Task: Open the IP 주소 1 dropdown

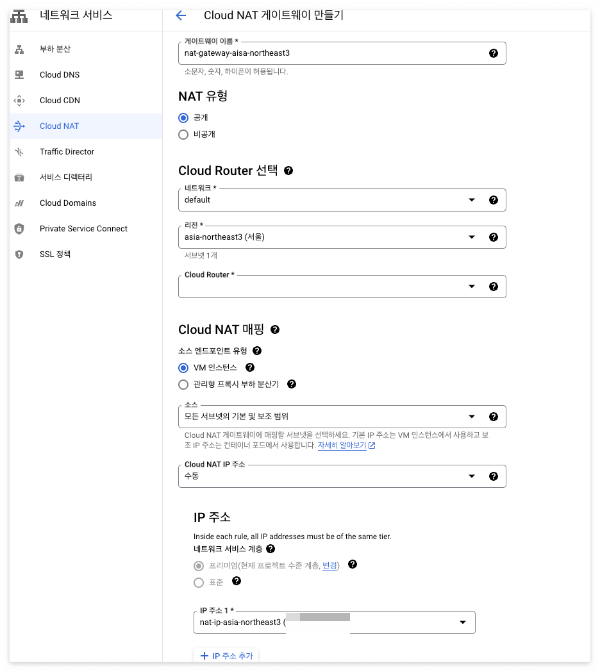Action: [x=334, y=622]
